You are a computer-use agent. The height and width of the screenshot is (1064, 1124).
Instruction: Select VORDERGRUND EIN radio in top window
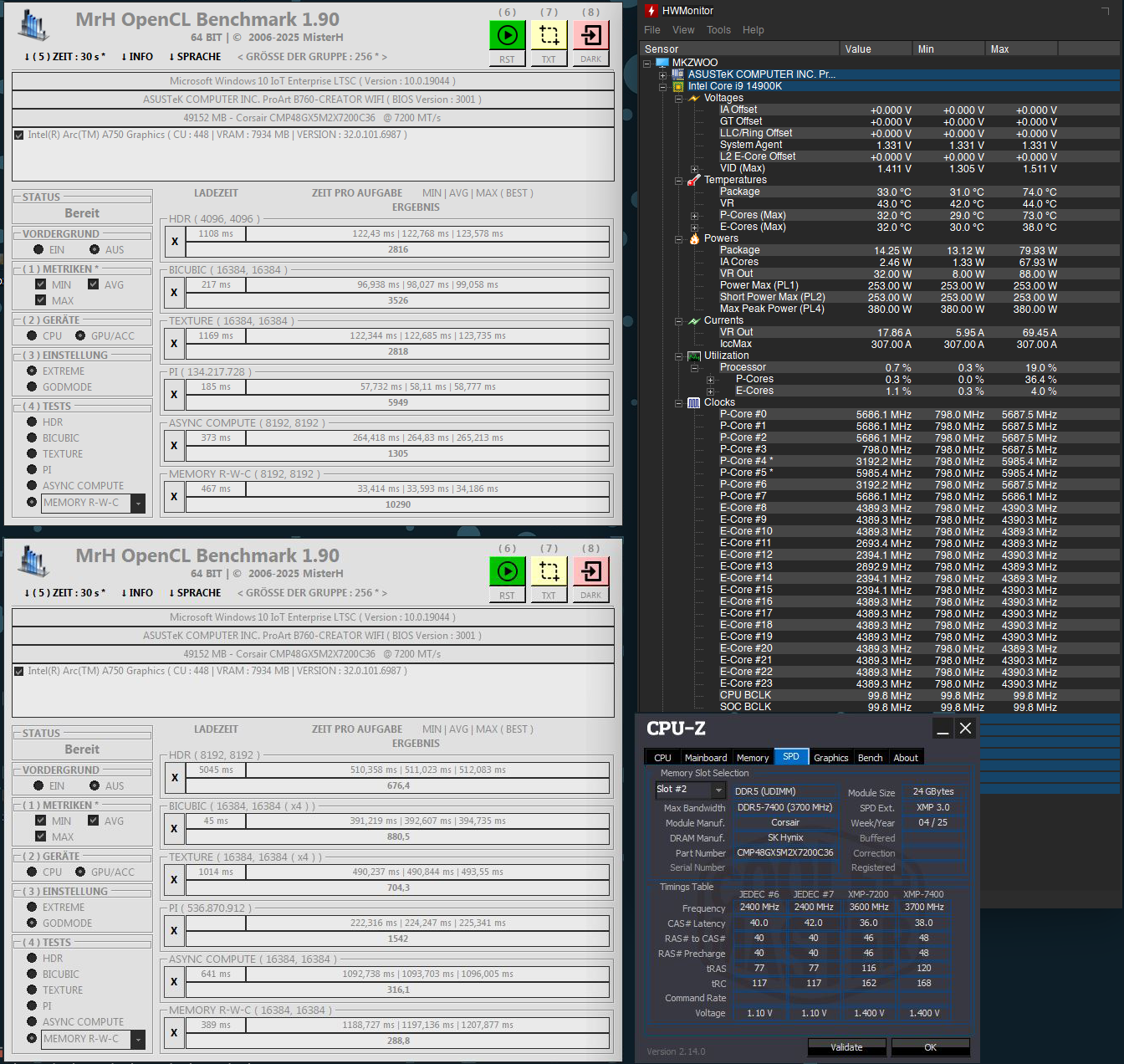38,249
